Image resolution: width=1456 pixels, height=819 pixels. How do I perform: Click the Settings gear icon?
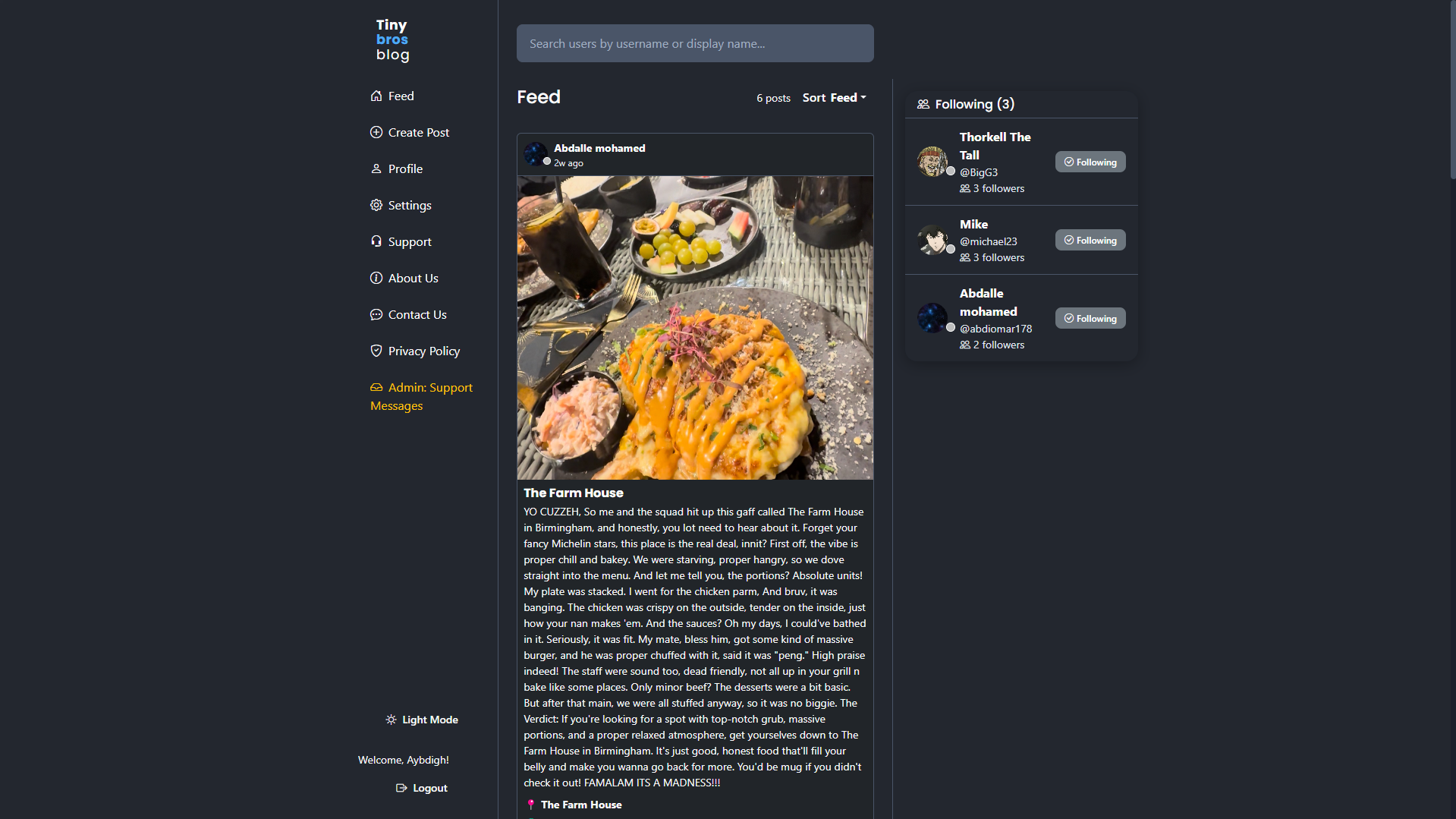[376, 205]
